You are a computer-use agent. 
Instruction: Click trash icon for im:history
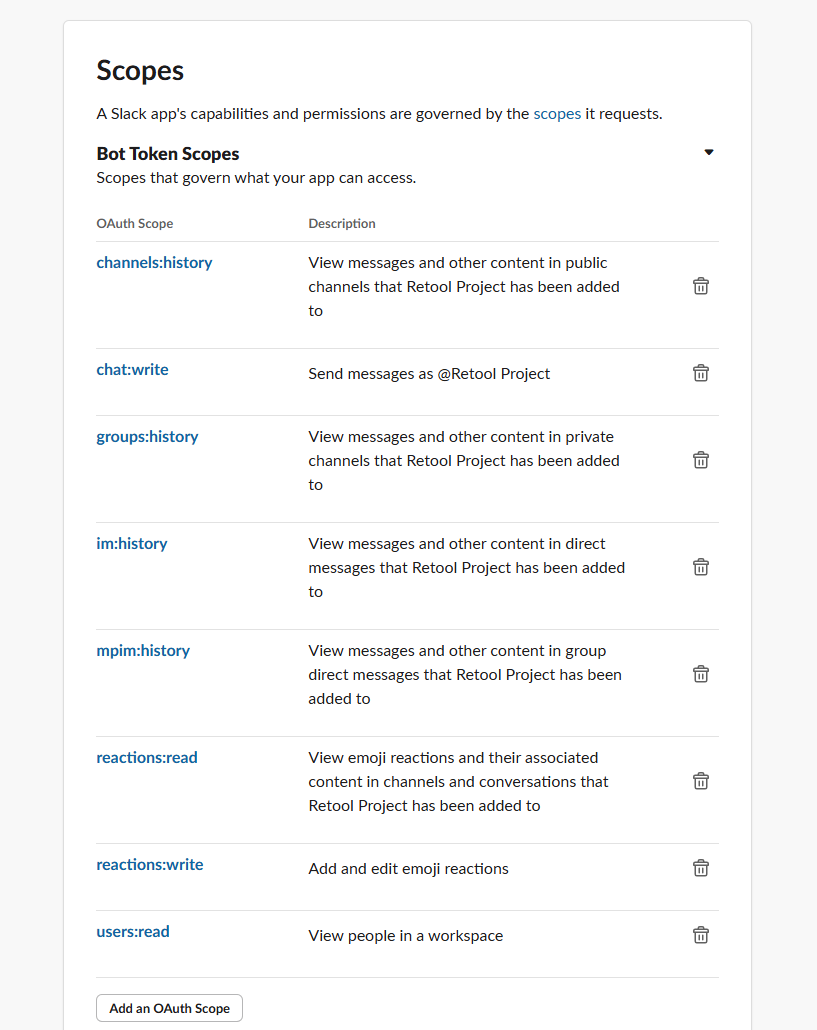[x=701, y=567]
